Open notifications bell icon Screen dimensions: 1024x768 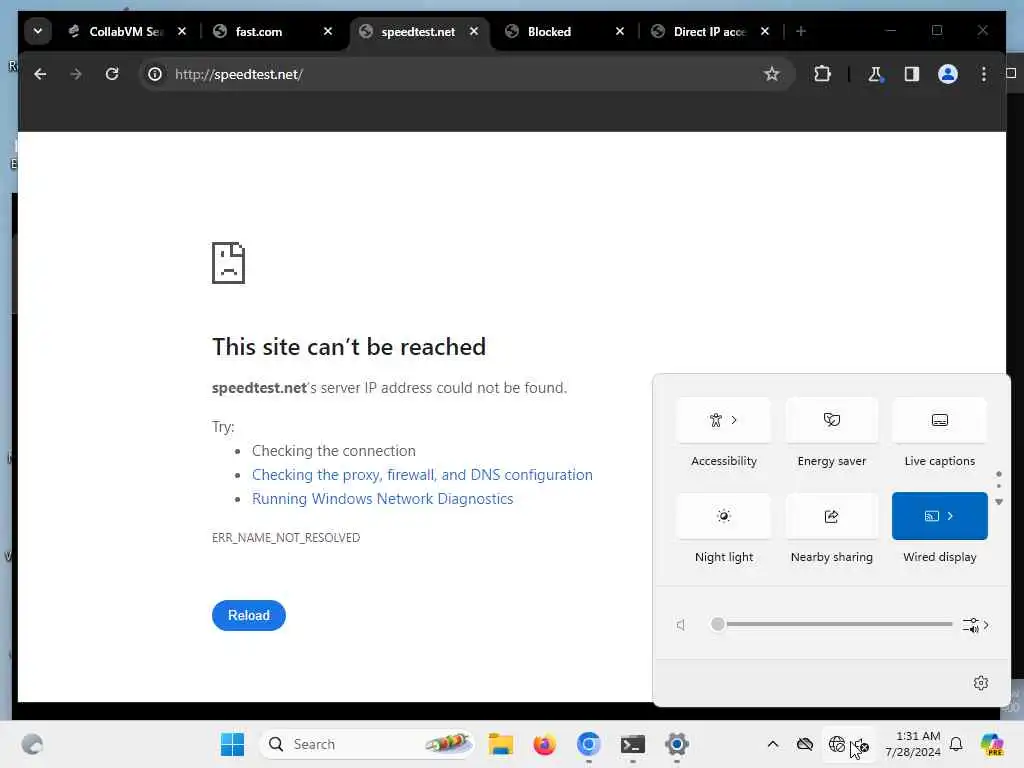click(955, 744)
